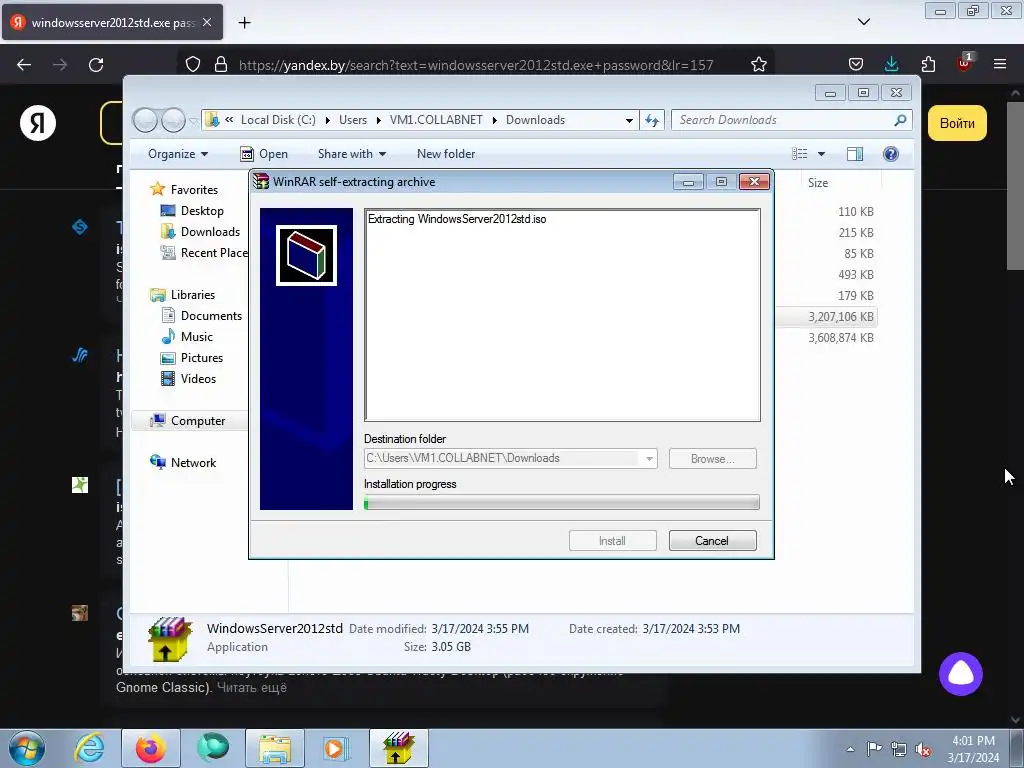
Task: Open Firefox hamburger application menu
Action: coord(1000,64)
